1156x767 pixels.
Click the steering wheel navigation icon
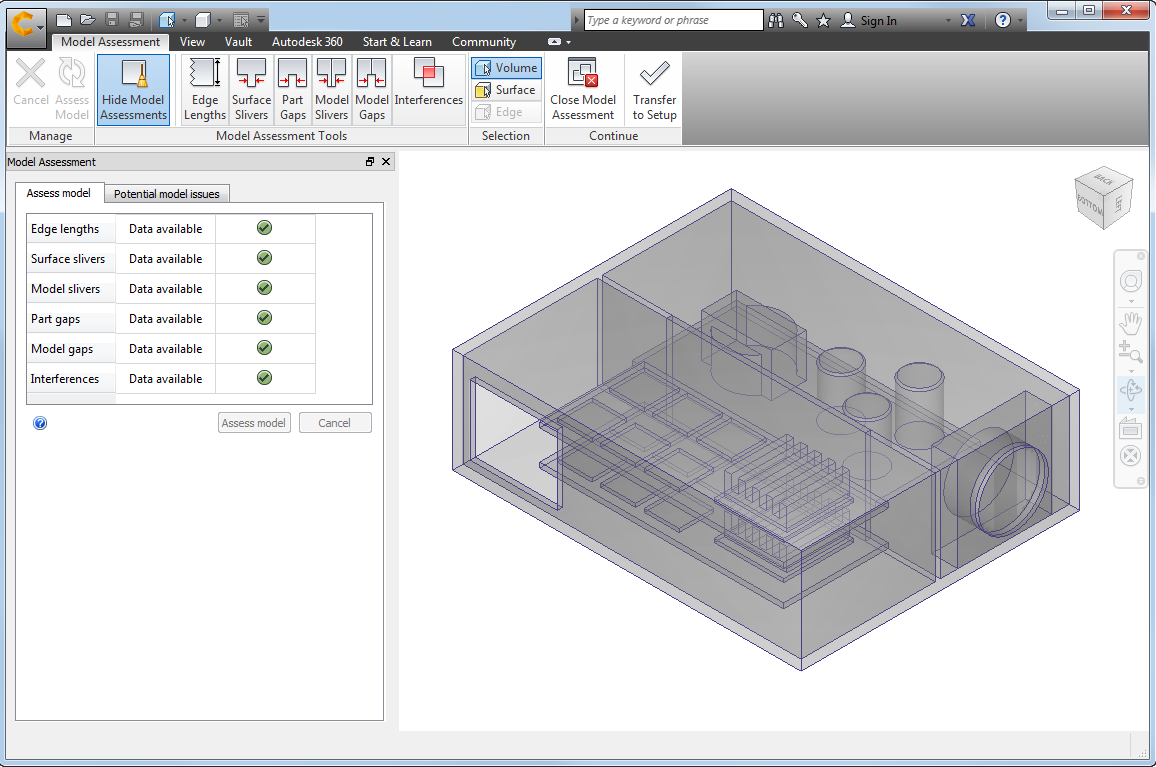coord(1130,281)
